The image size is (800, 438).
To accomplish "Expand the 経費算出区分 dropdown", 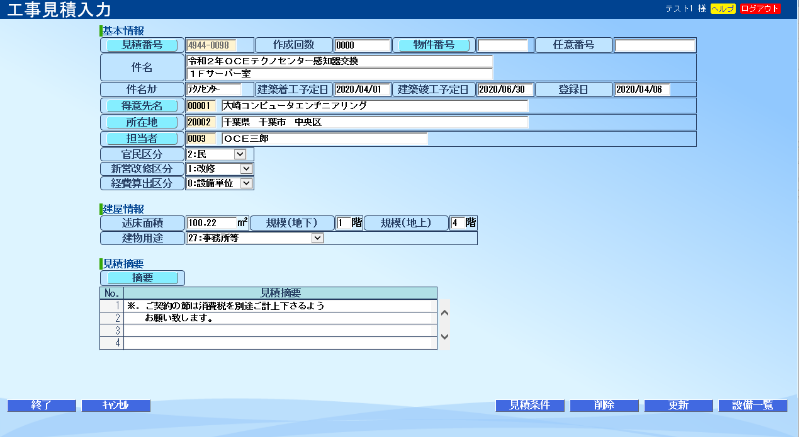I will pyautogui.click(x=246, y=183).
